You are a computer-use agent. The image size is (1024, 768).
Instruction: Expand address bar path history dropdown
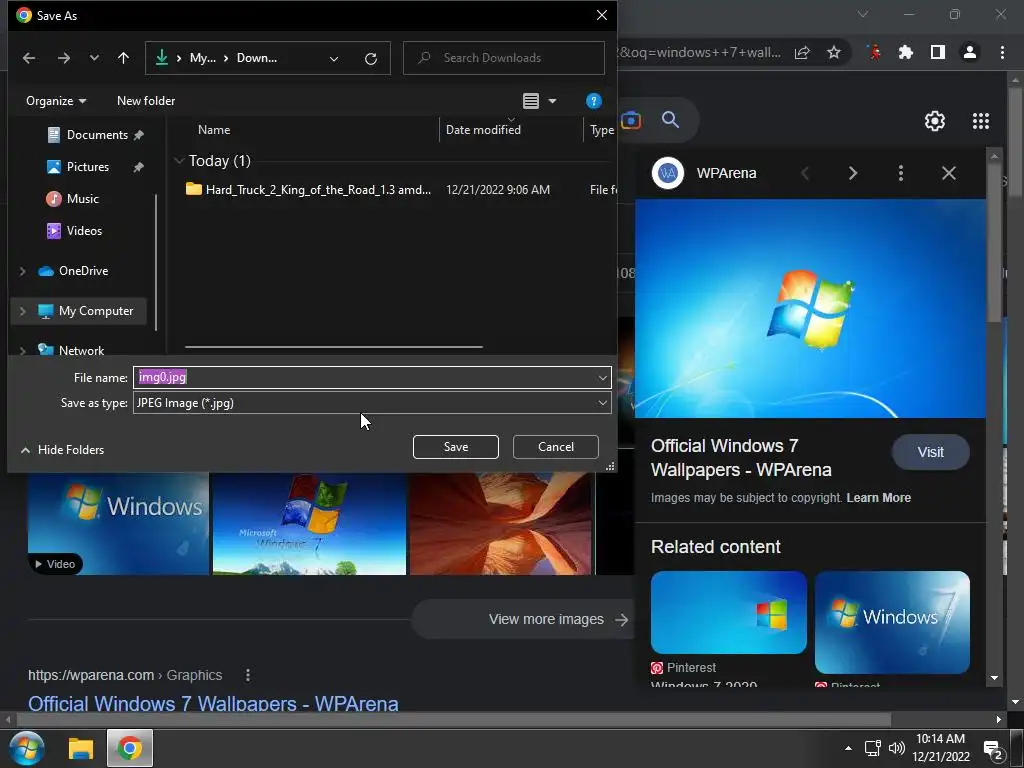pyautogui.click(x=334, y=59)
